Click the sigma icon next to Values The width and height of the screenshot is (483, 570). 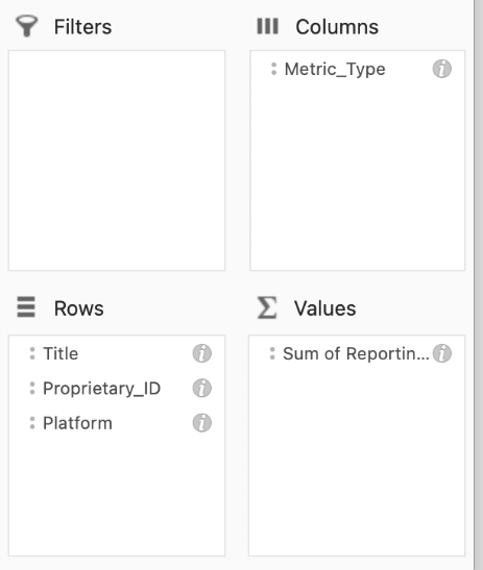267,308
